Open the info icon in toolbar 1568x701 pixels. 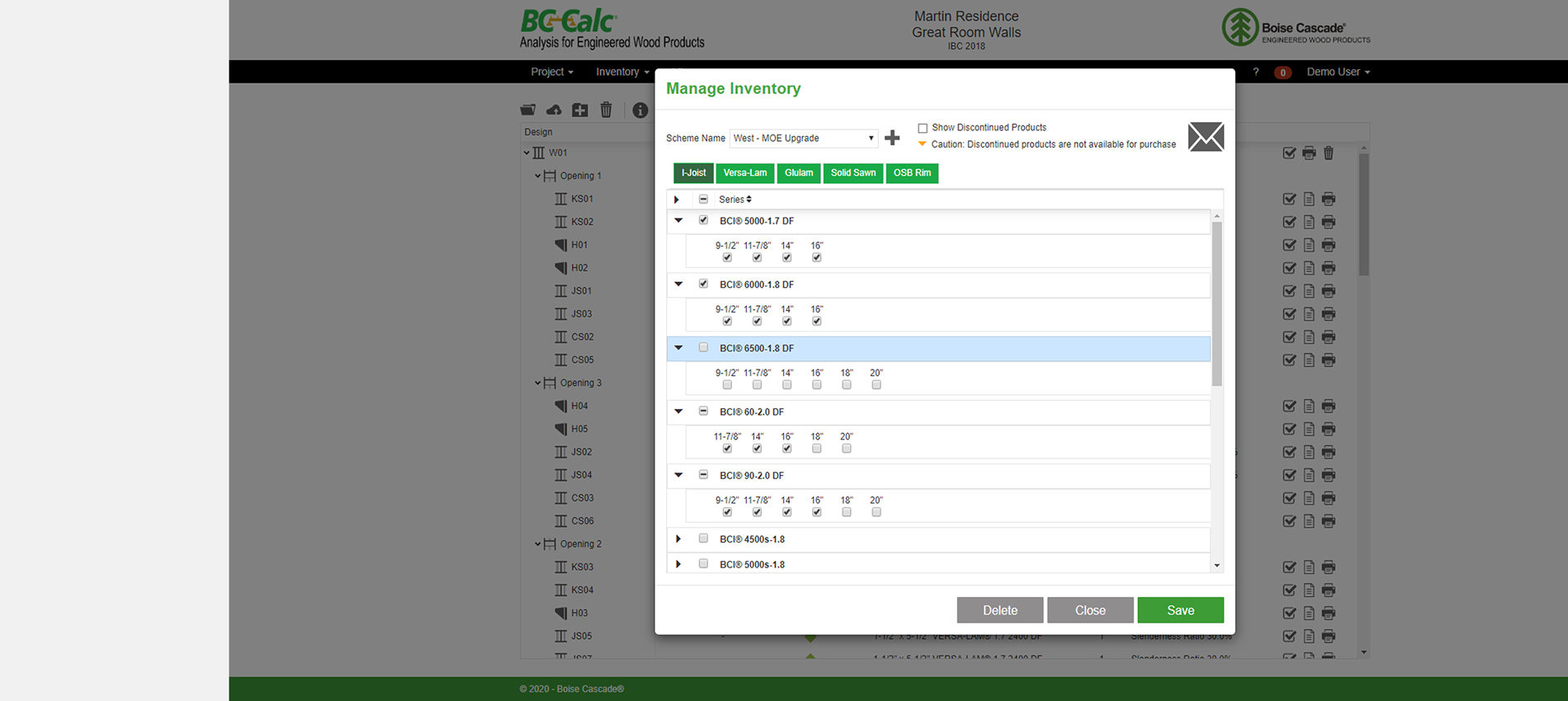(640, 110)
